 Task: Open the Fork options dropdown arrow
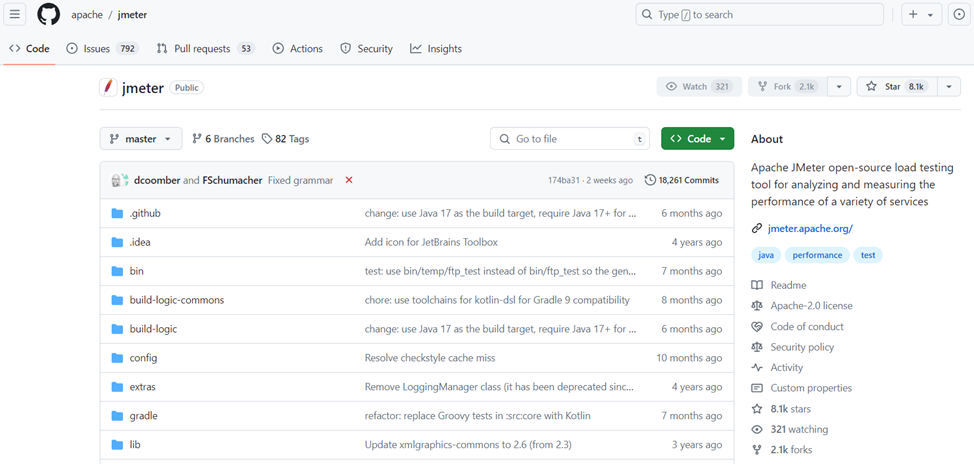[839, 86]
